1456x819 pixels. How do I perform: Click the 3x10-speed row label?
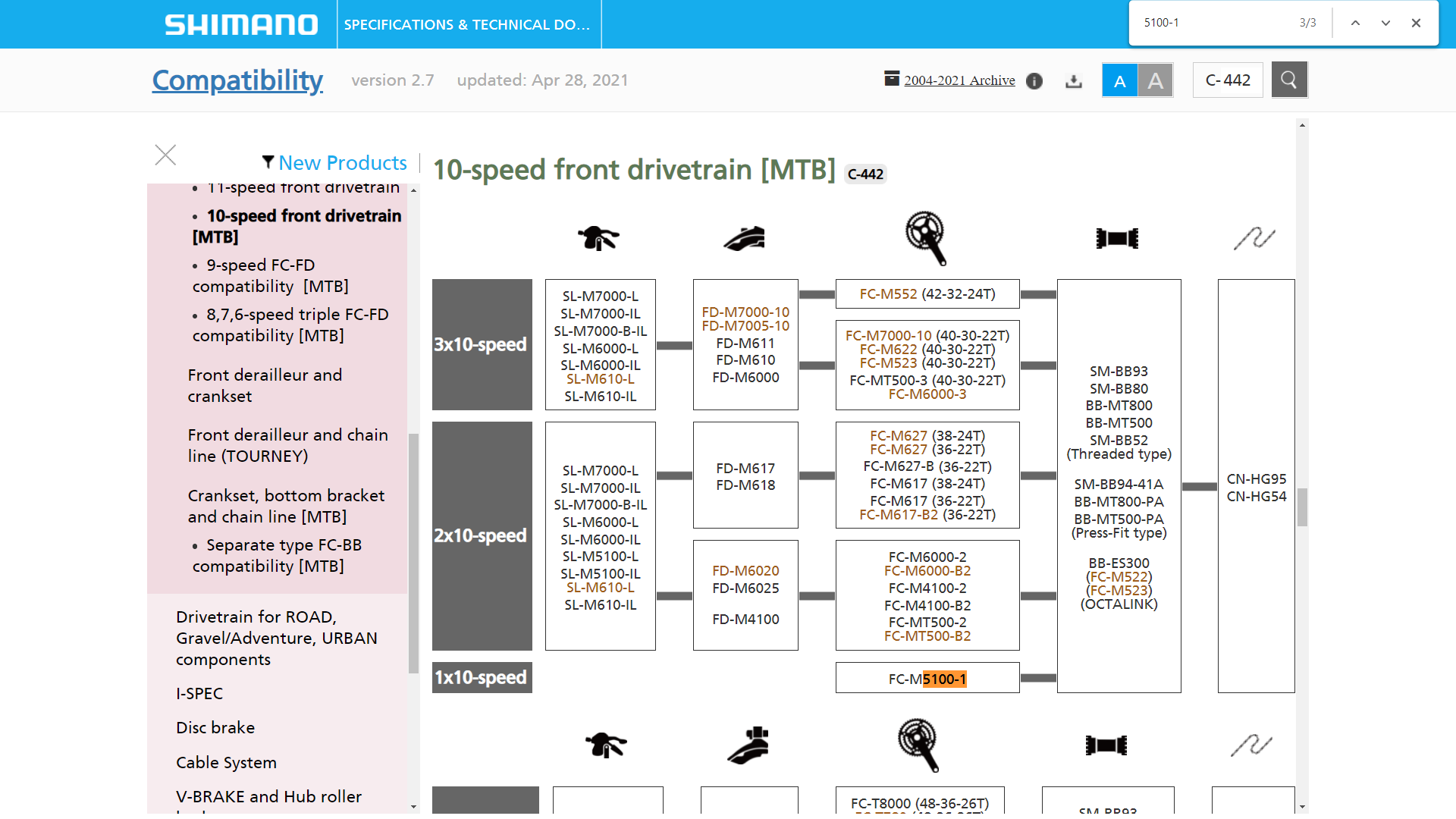click(482, 344)
